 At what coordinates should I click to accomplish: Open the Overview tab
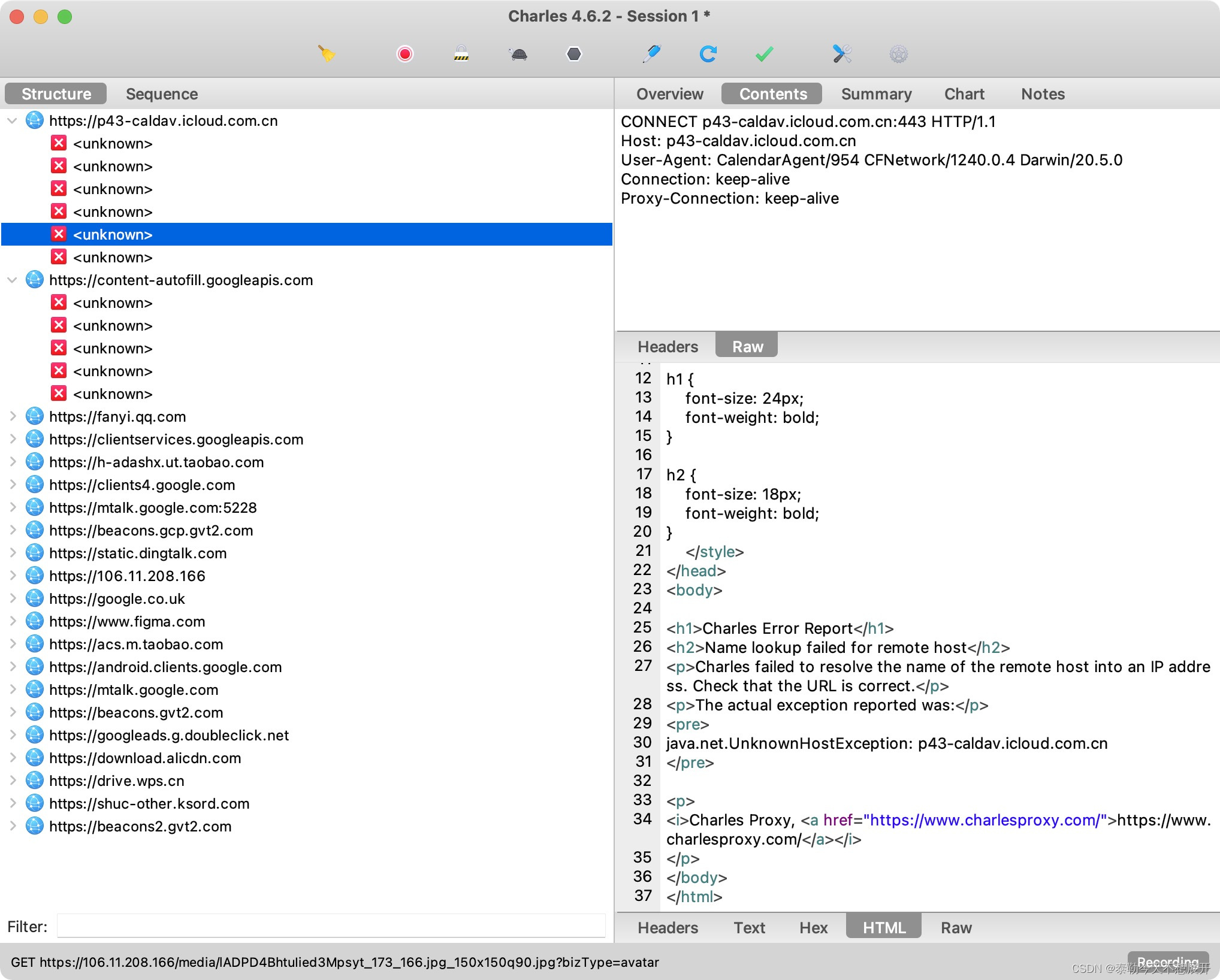click(669, 94)
